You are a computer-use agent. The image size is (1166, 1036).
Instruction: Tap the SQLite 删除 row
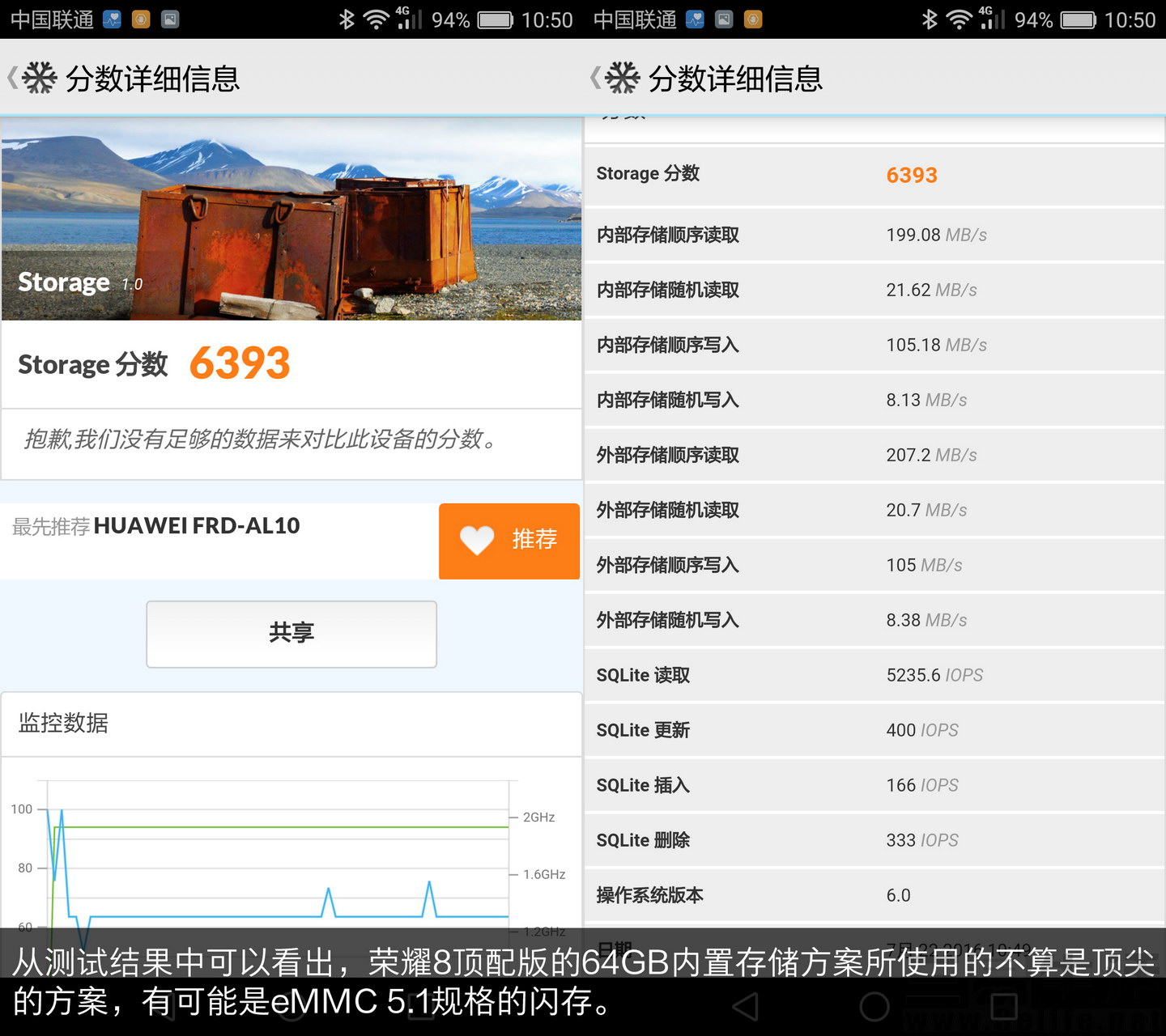pos(874,840)
